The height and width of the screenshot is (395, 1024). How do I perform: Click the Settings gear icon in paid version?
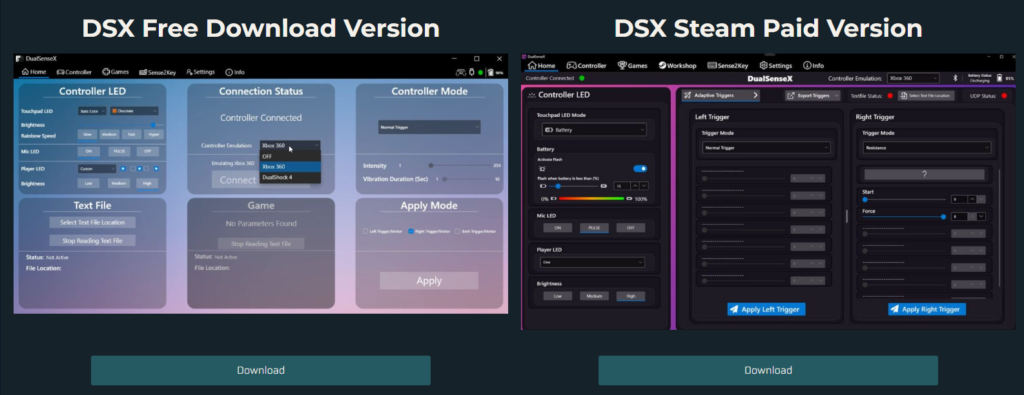[763, 65]
